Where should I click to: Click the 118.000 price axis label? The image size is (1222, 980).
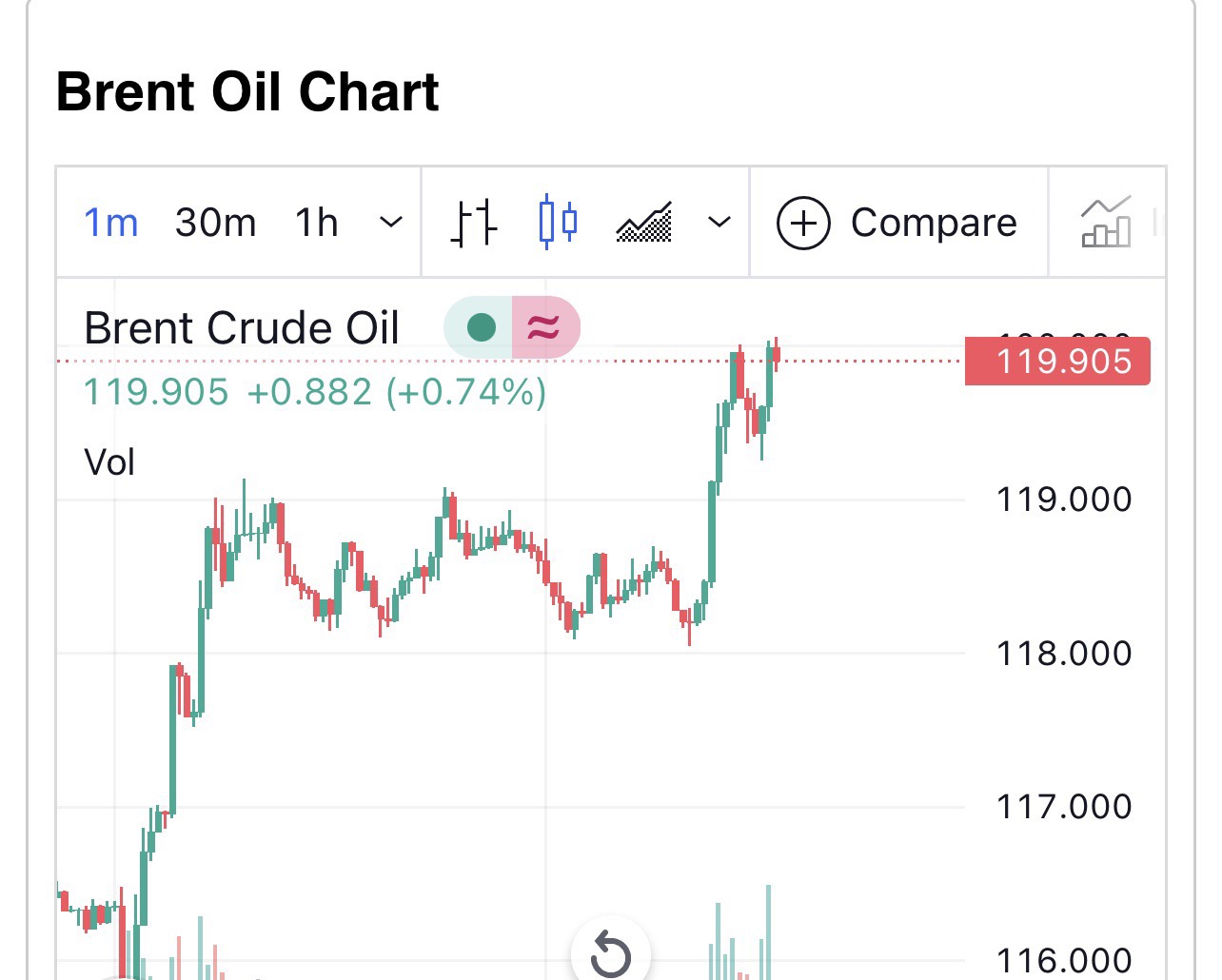tap(1064, 654)
